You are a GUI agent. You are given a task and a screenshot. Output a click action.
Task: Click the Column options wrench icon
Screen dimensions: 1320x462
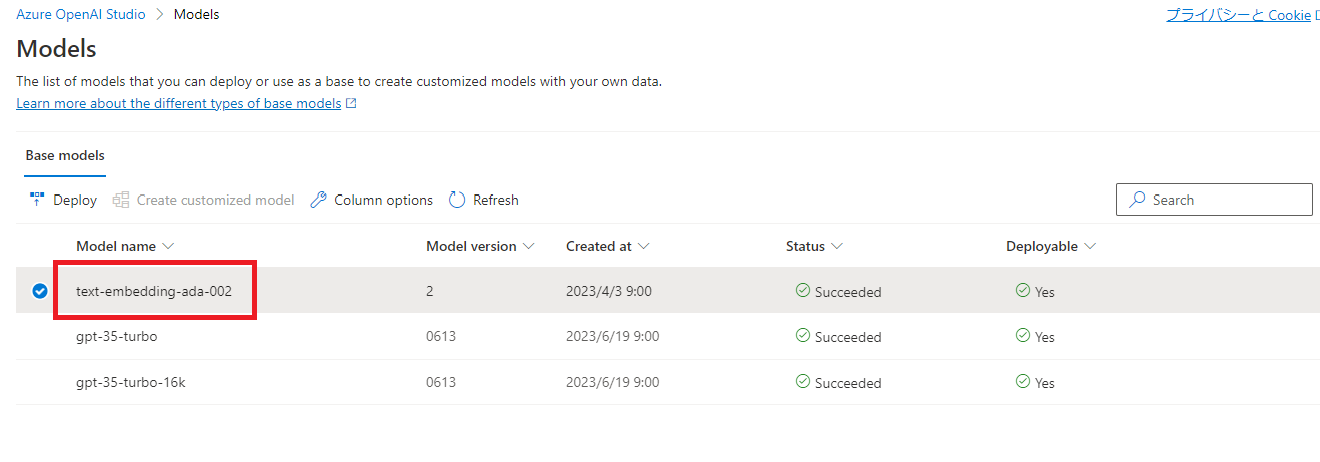(319, 200)
